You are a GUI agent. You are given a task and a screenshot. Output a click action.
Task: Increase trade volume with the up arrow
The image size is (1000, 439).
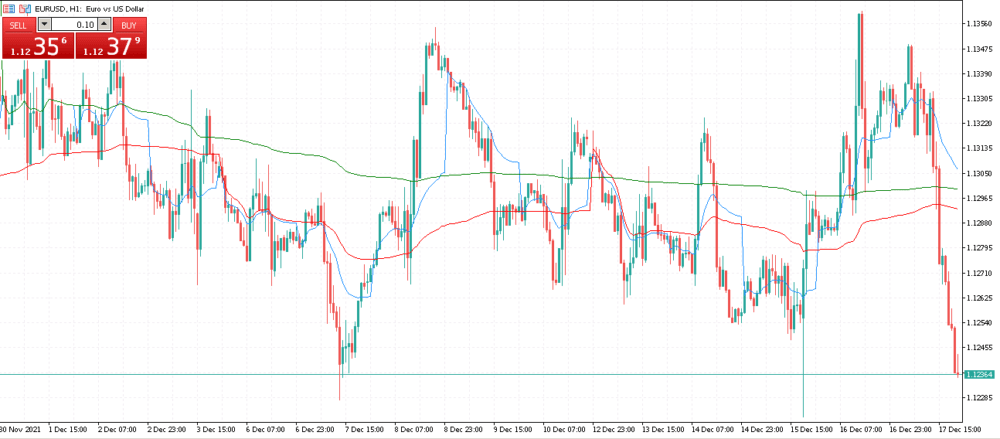[103, 24]
